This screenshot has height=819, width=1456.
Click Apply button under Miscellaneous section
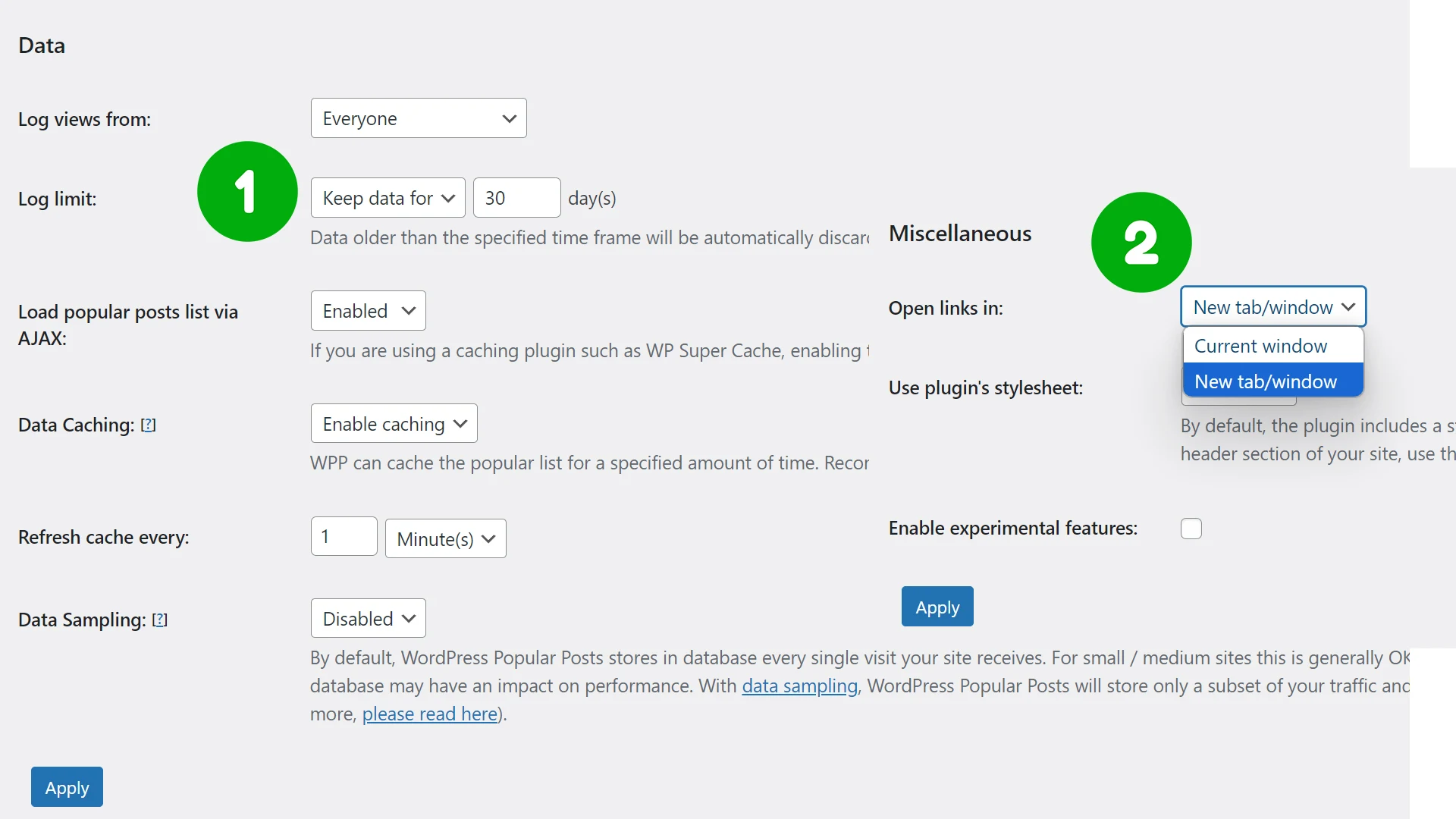click(x=937, y=607)
